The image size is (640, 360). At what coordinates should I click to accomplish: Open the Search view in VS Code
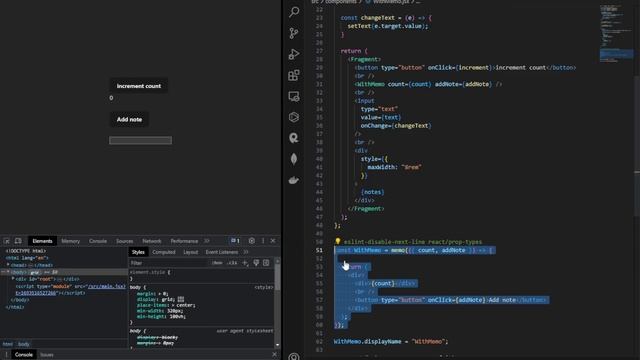coord(294,12)
